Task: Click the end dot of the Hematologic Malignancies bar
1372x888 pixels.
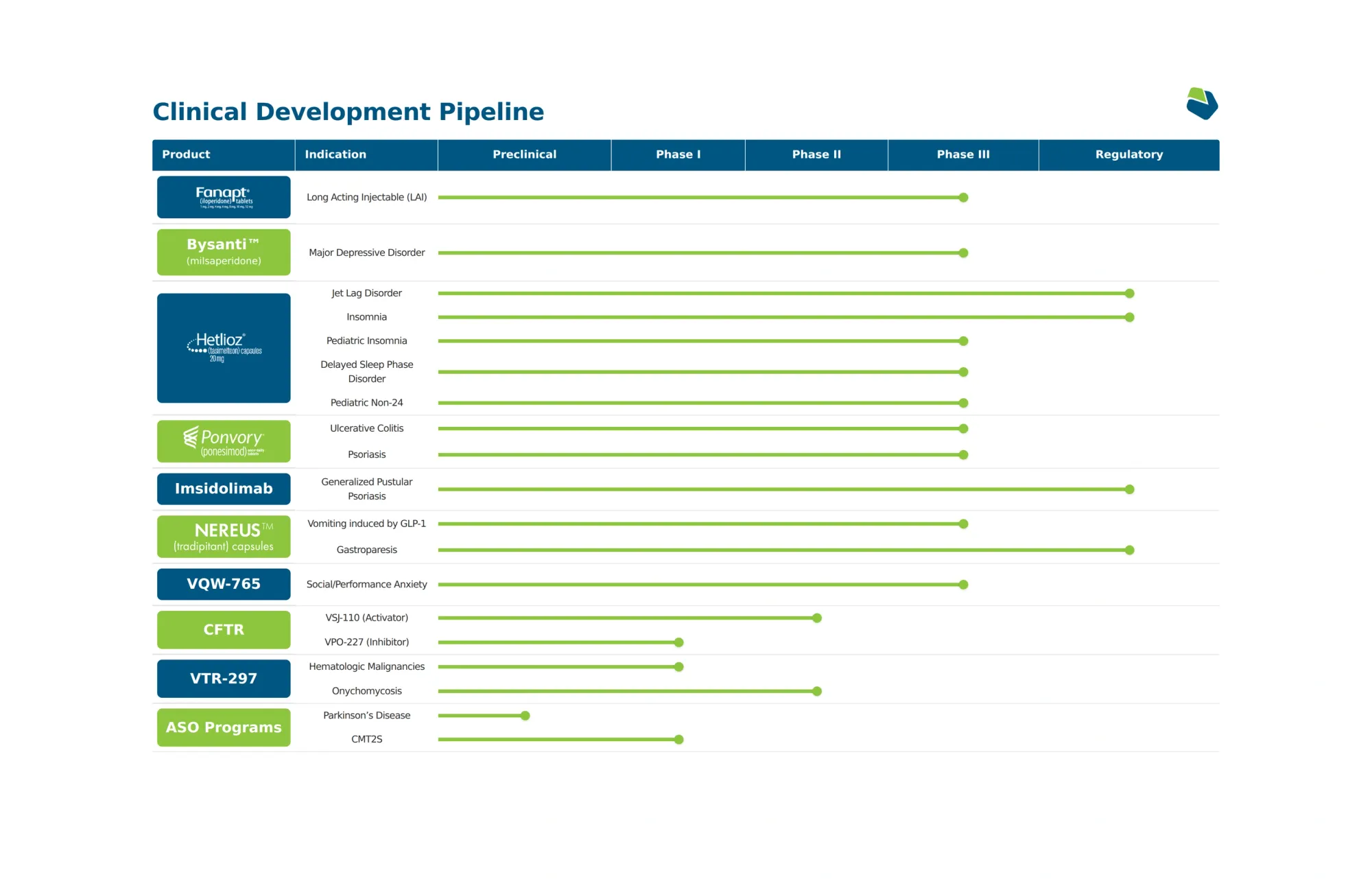Action: (x=678, y=667)
